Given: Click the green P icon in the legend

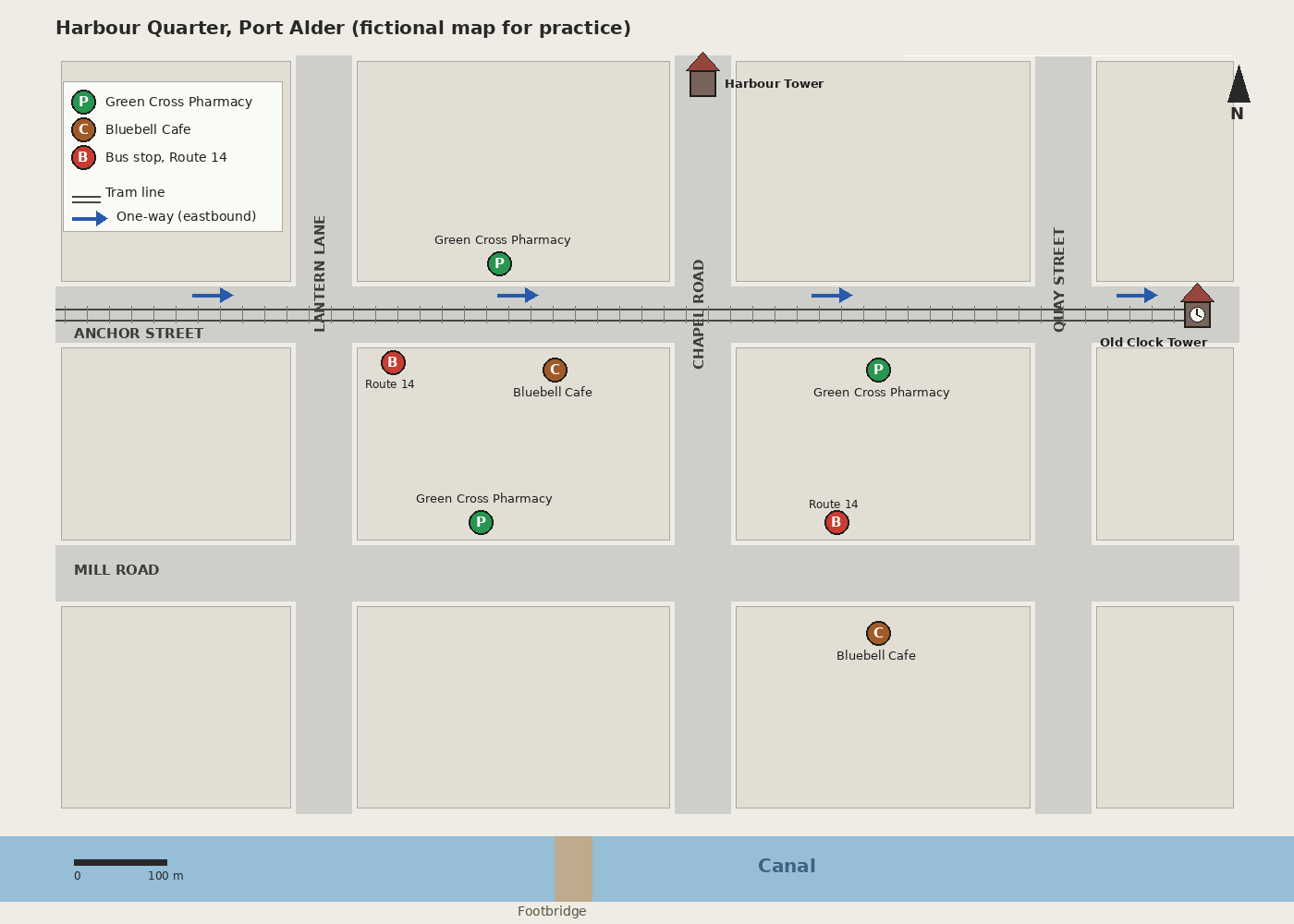Looking at the screenshot, I should coord(83,102).
